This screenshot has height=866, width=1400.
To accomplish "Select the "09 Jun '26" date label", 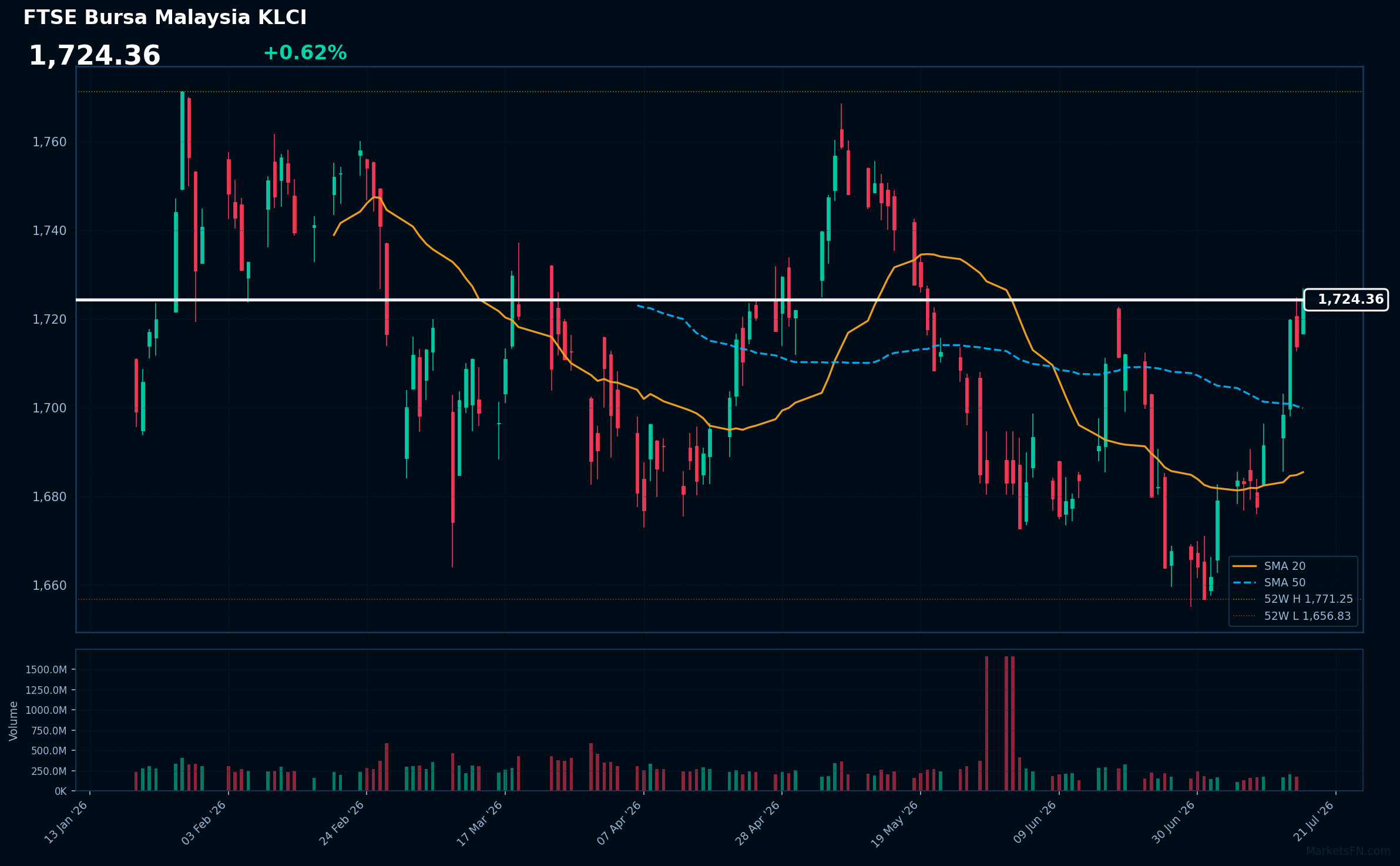I will (x=1035, y=823).
